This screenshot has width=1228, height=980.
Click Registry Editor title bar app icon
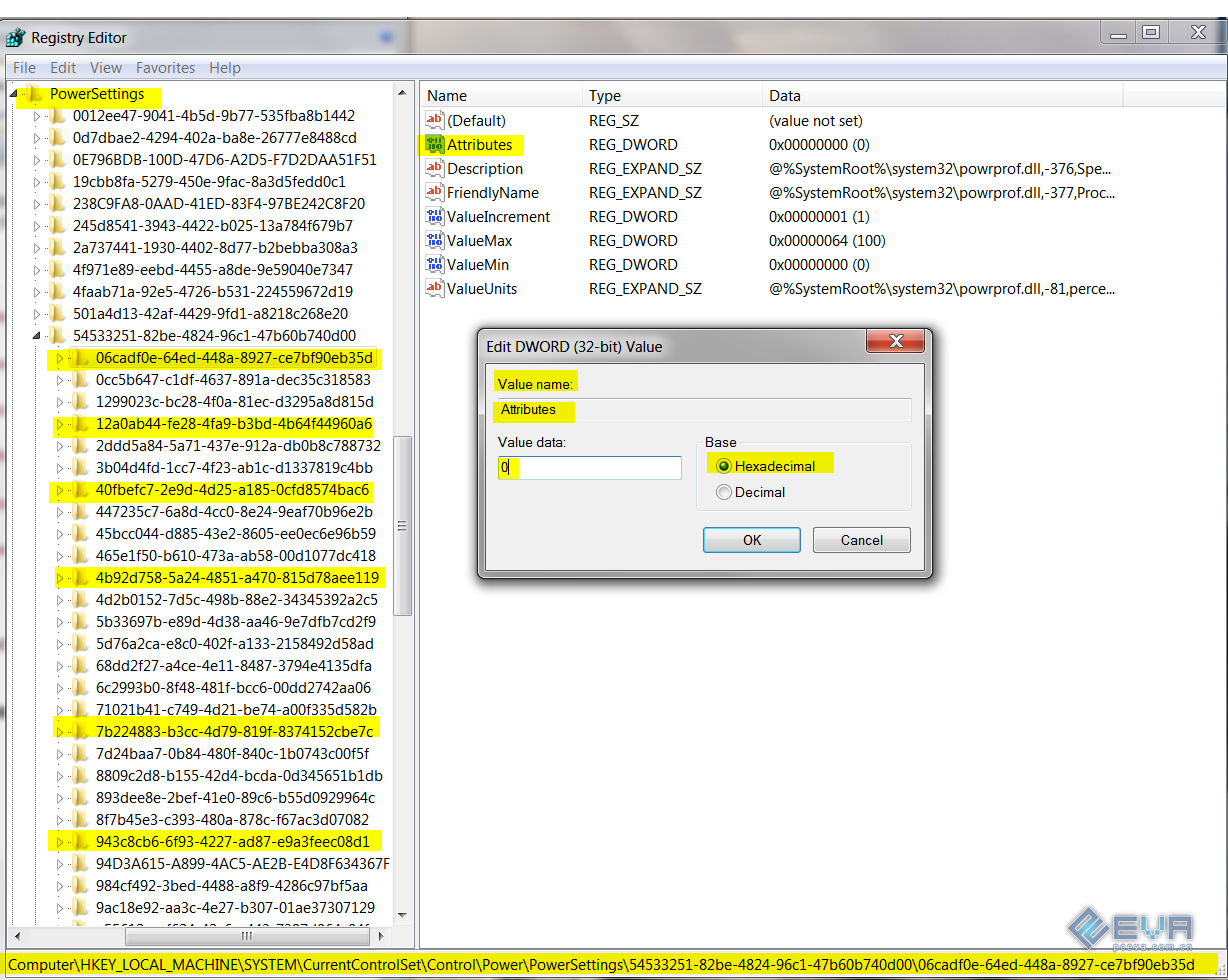click(16, 38)
